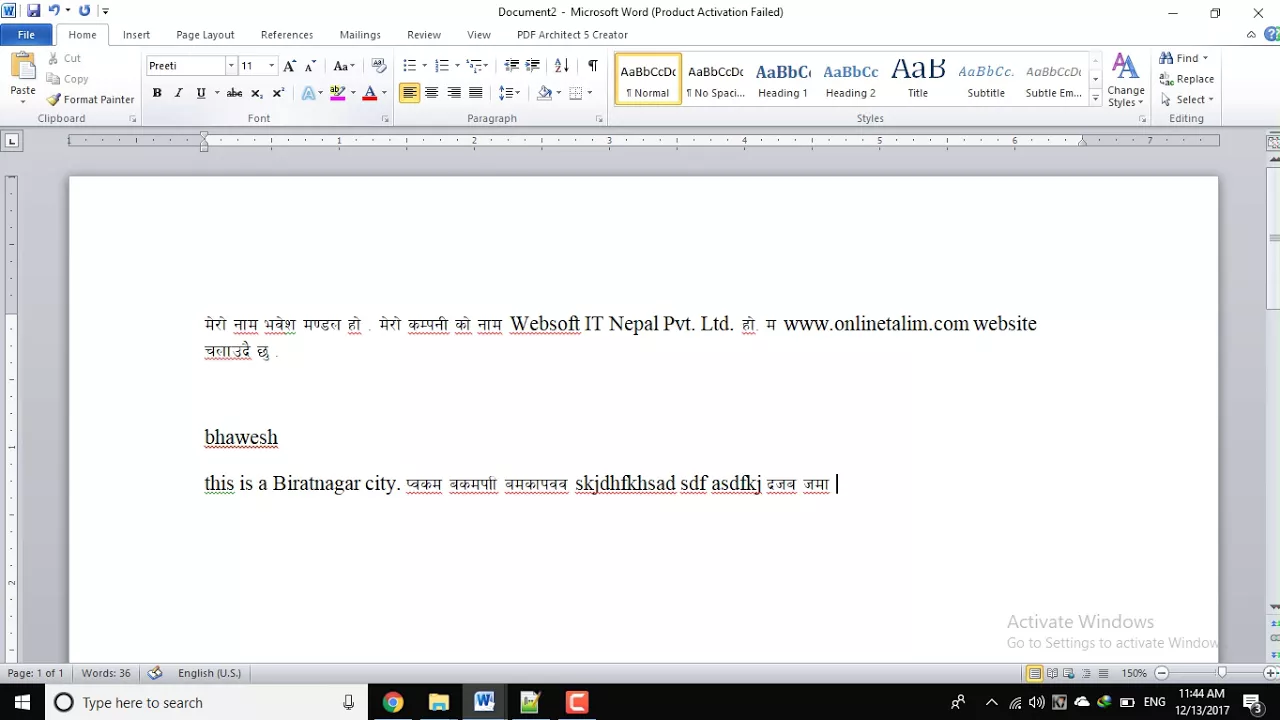Click the Text Effects icon

[308, 93]
